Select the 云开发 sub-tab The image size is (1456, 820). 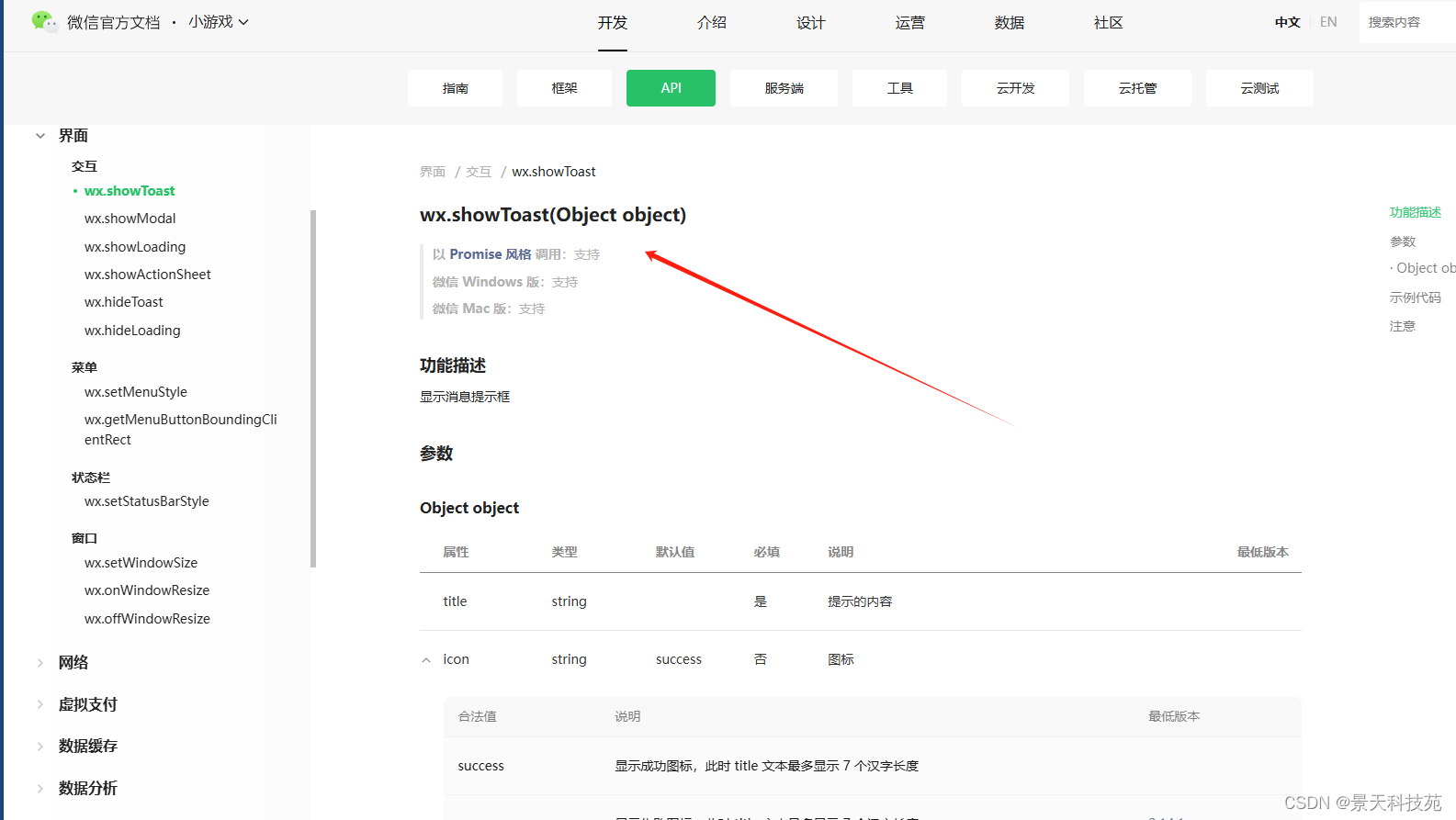1015,88
